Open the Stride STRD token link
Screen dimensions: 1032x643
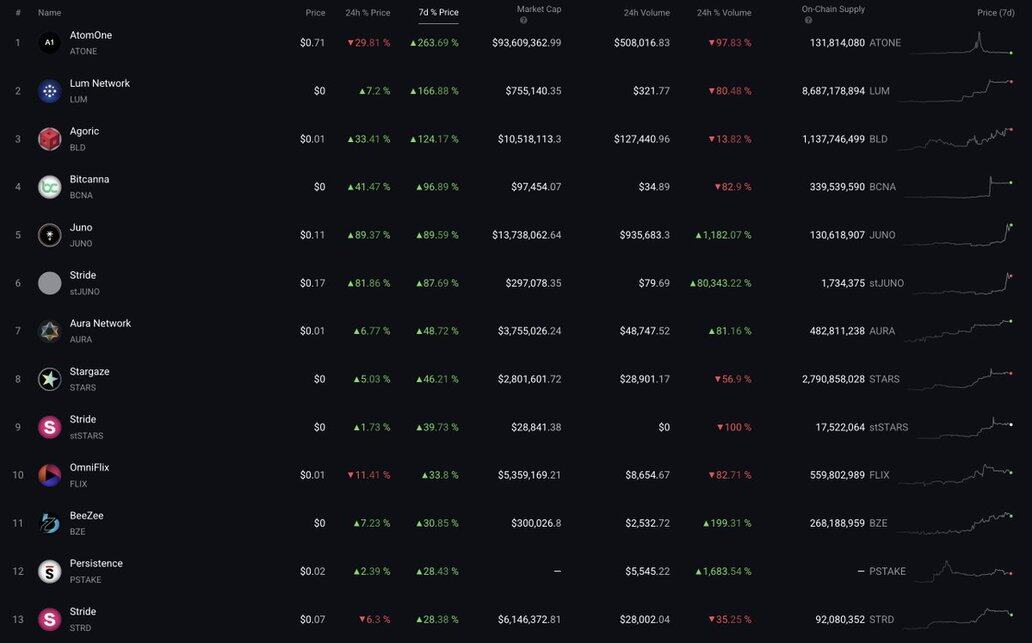pos(83,611)
